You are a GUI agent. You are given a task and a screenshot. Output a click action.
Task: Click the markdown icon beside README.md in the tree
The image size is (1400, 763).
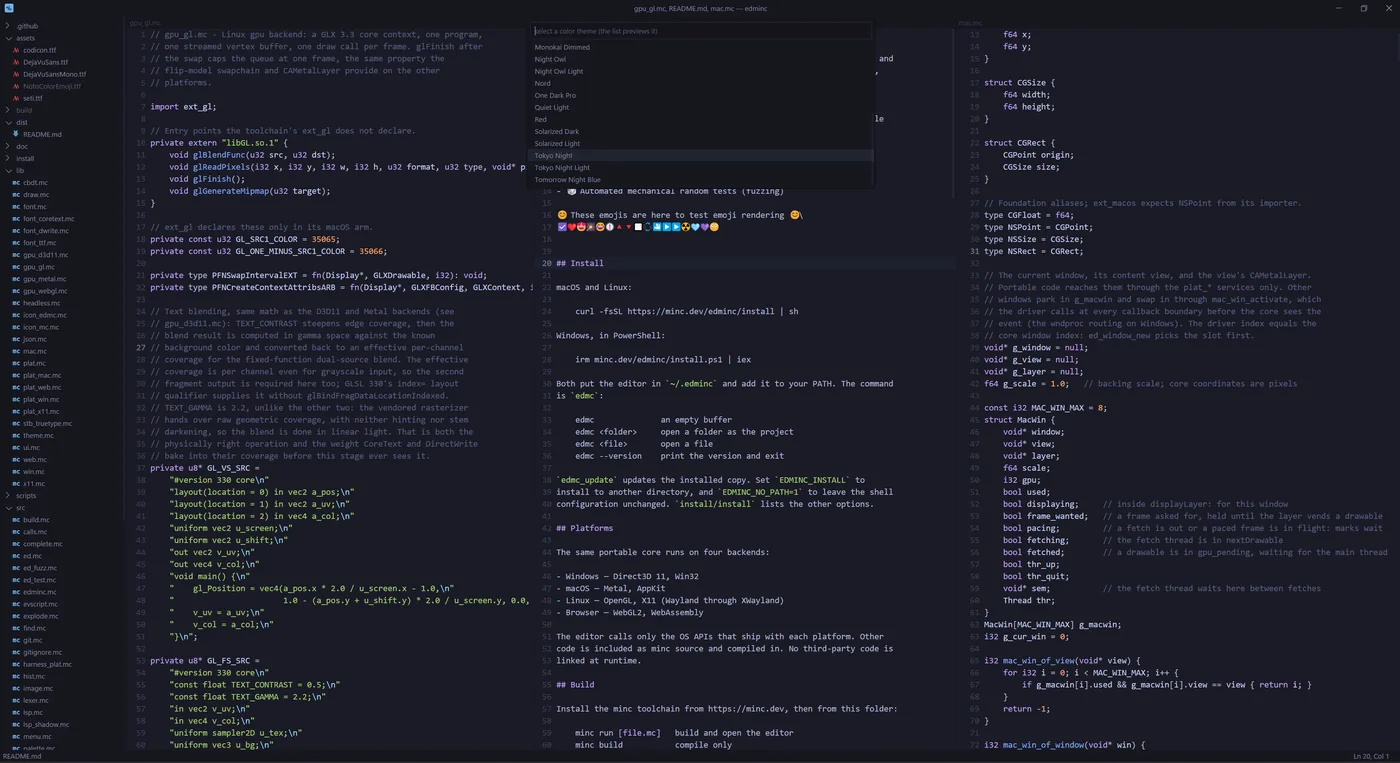[x=16, y=134]
